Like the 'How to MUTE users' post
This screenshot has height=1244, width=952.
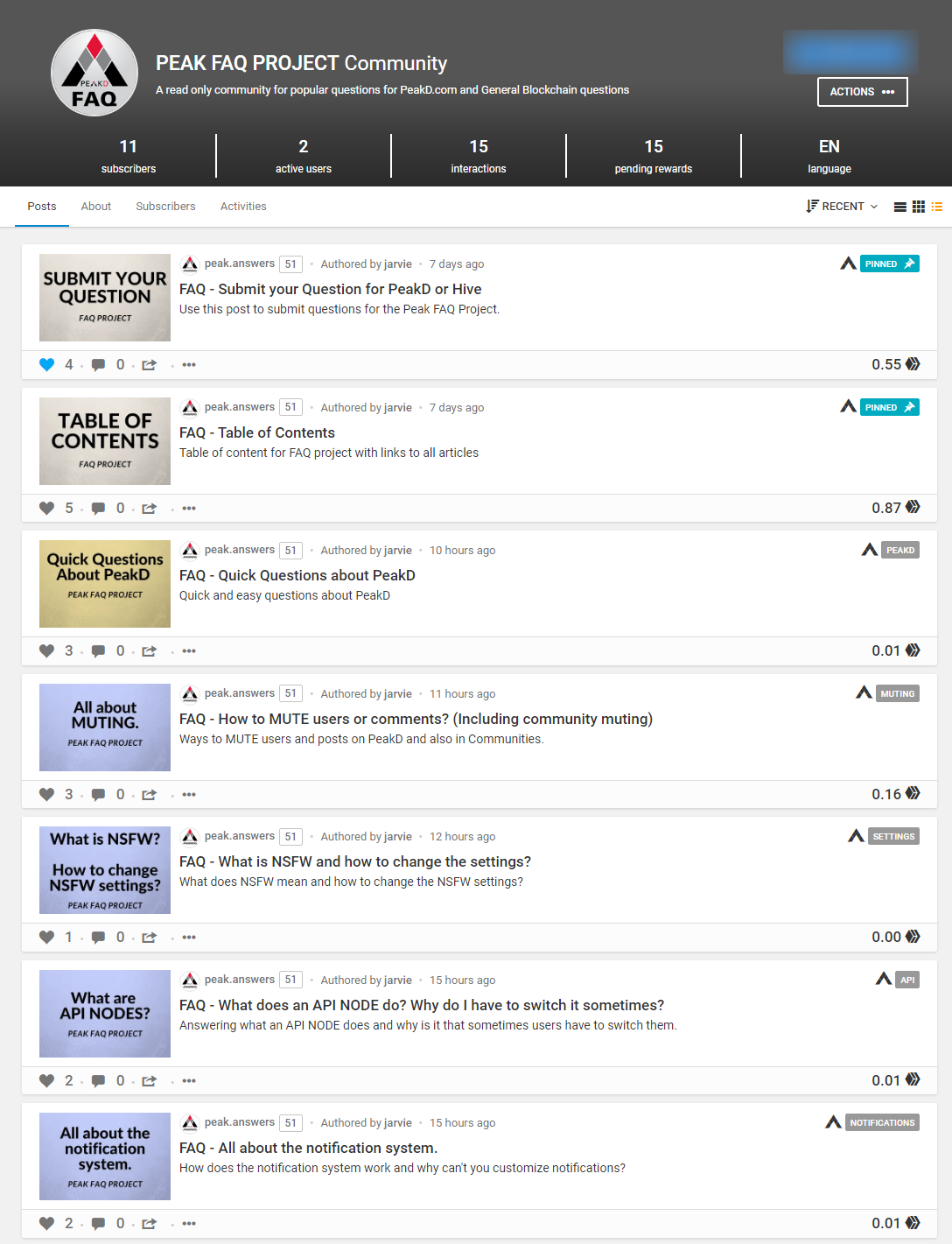pos(47,795)
